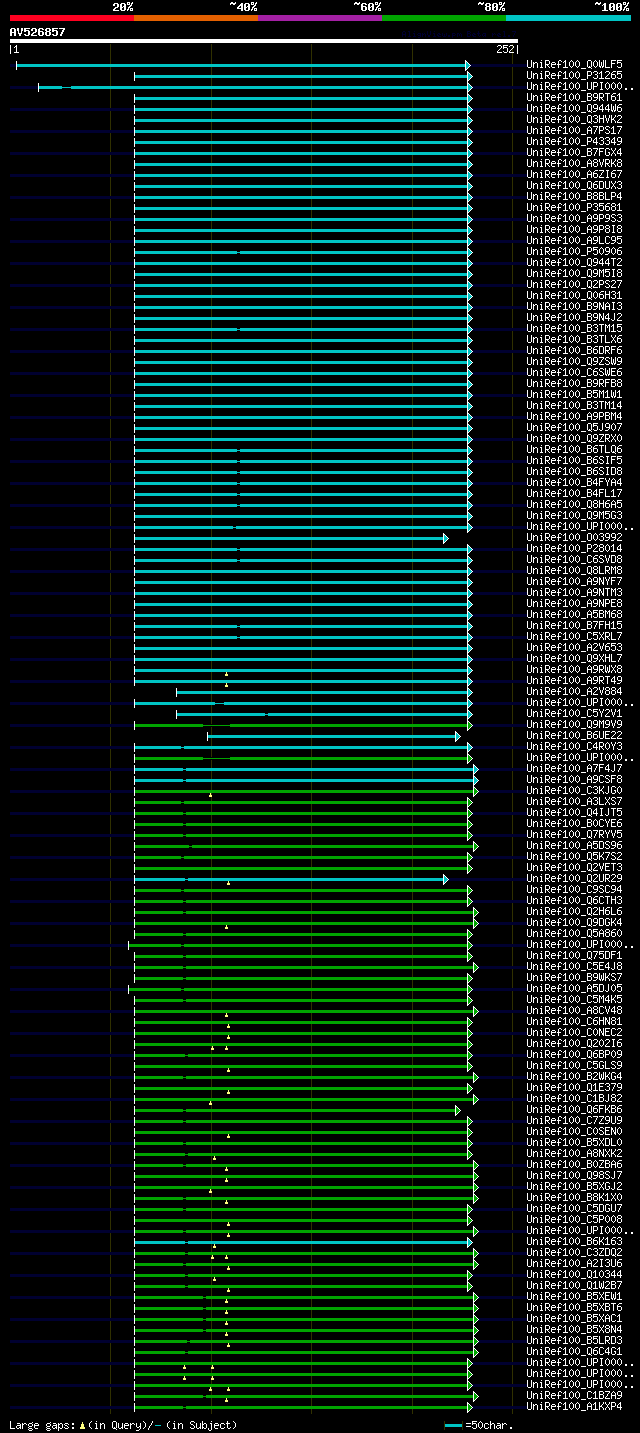Choose hit UniRef100_C3KJG0
This screenshot has height=1433, width=640.
coord(574,791)
